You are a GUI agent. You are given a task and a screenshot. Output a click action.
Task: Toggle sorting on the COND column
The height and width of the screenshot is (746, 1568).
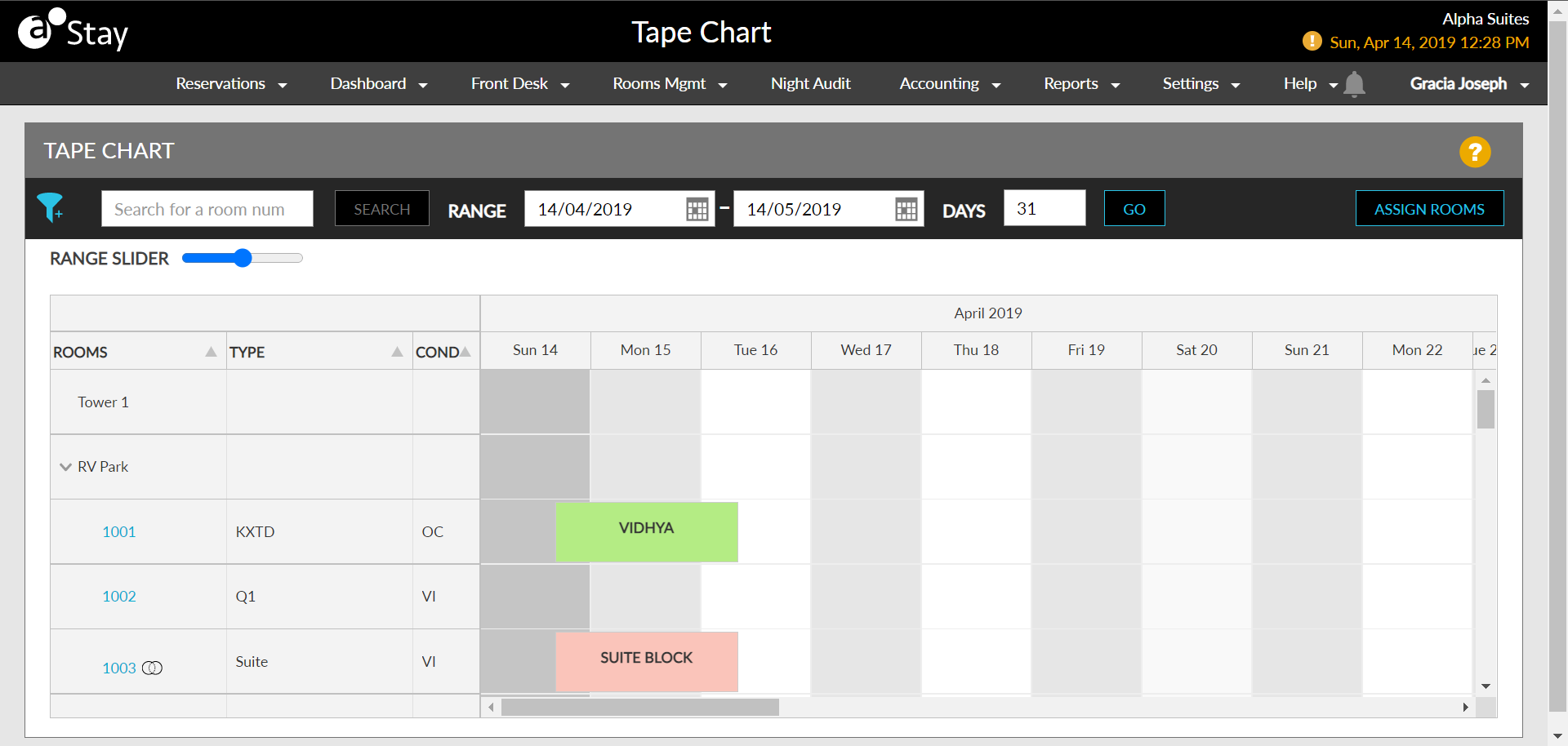465,350
